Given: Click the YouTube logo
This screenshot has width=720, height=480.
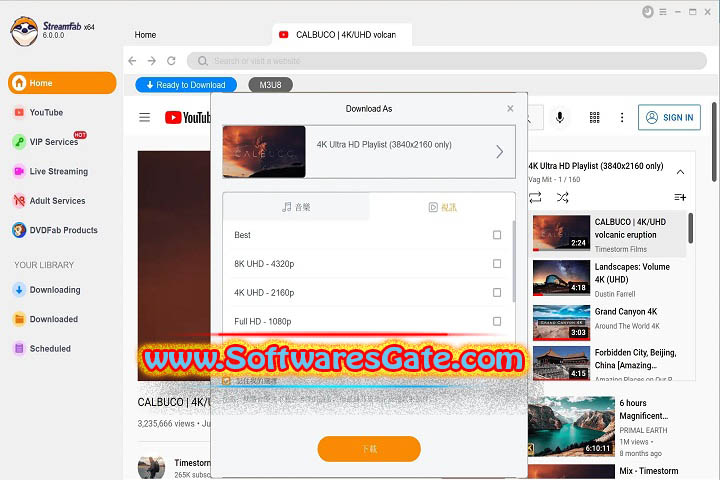Looking at the screenshot, I should click(187, 118).
